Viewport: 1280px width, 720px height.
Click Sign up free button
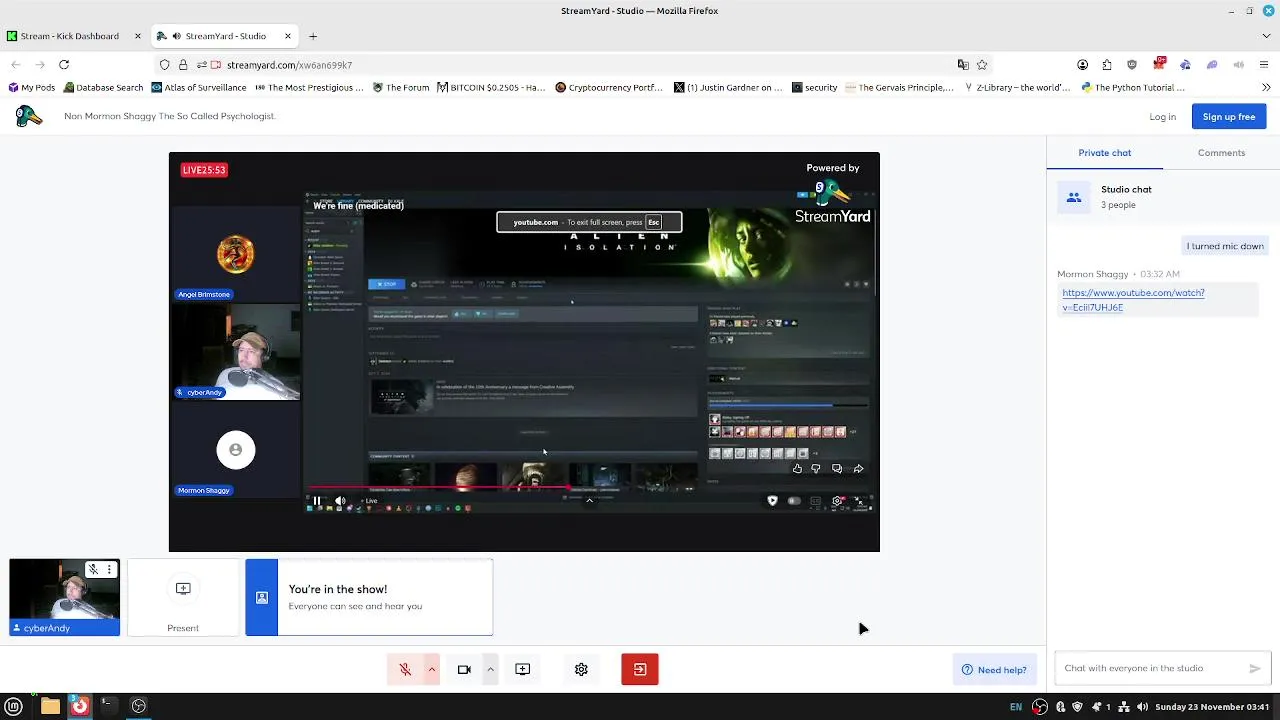tap(1229, 117)
